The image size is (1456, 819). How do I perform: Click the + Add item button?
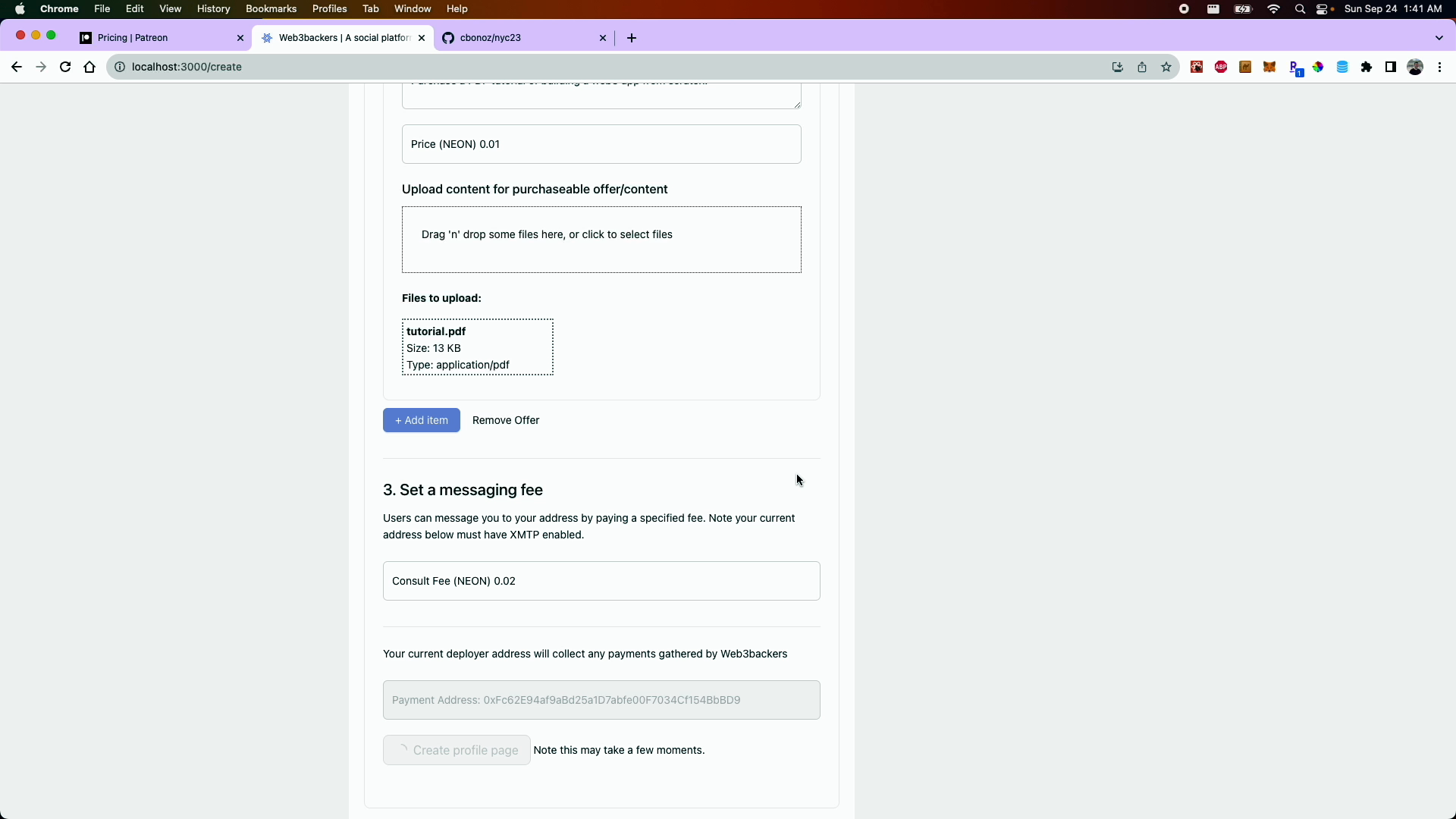click(422, 420)
